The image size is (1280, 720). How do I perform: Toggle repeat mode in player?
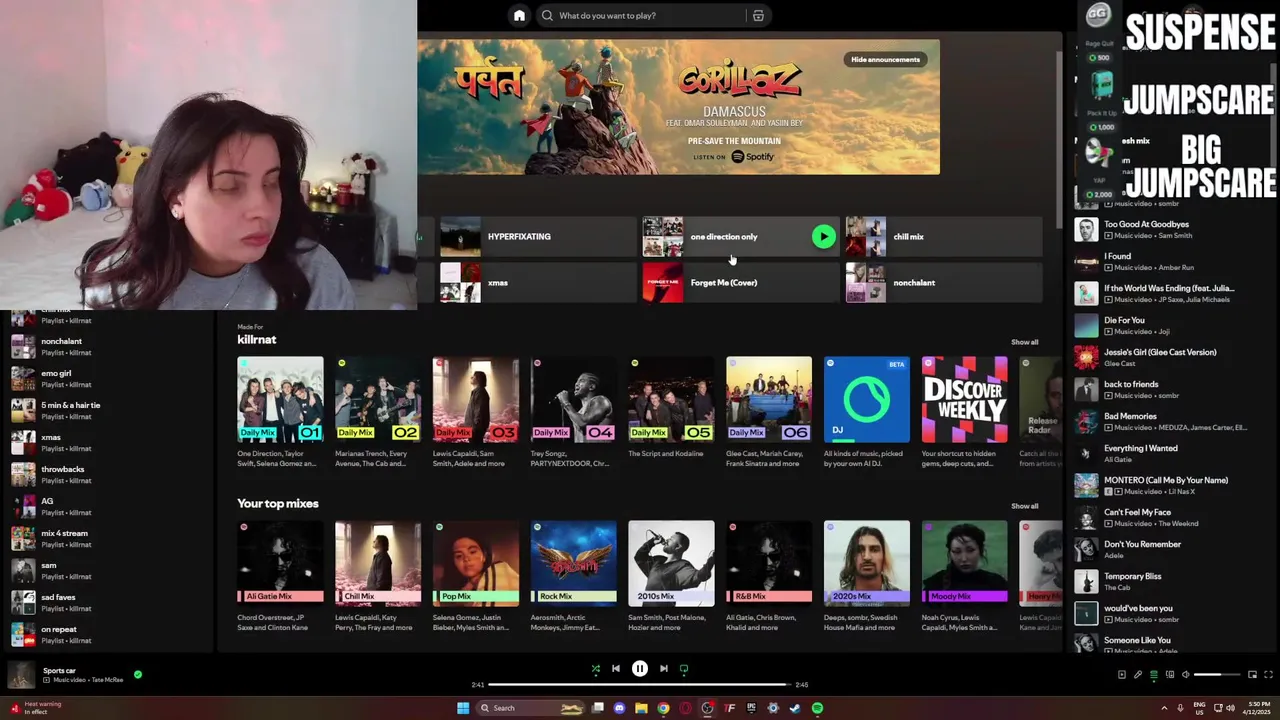click(x=684, y=669)
